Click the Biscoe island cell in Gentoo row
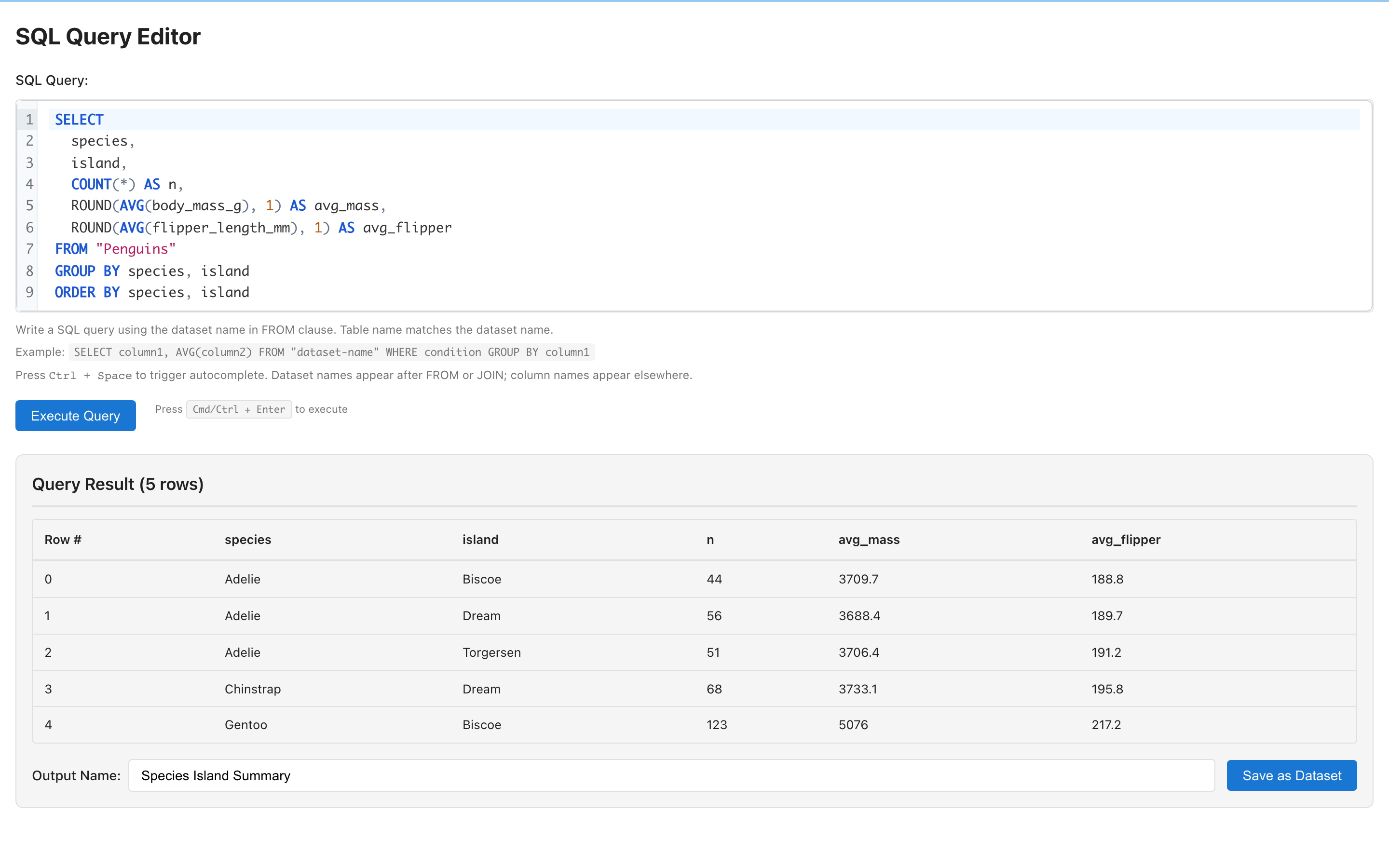 (481, 724)
